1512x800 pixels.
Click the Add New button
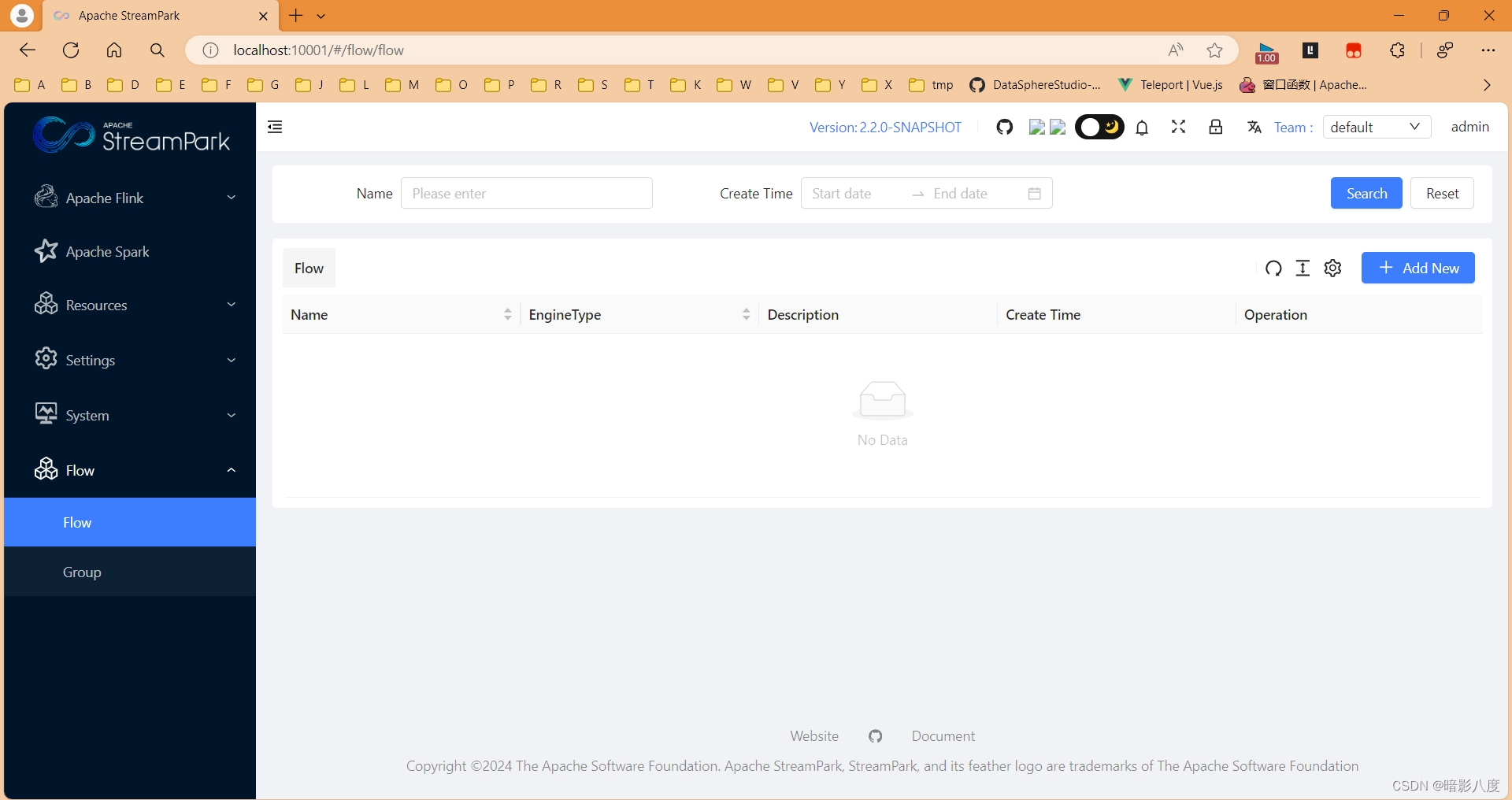pyautogui.click(x=1417, y=269)
